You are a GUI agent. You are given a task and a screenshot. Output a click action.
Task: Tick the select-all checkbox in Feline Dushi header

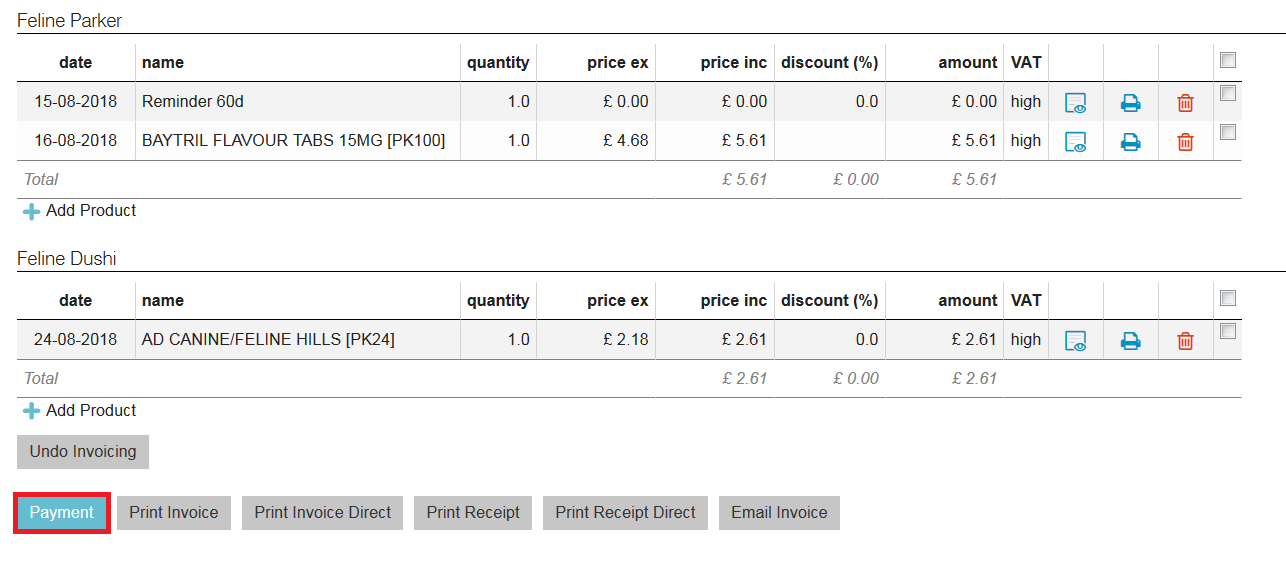point(1228,298)
